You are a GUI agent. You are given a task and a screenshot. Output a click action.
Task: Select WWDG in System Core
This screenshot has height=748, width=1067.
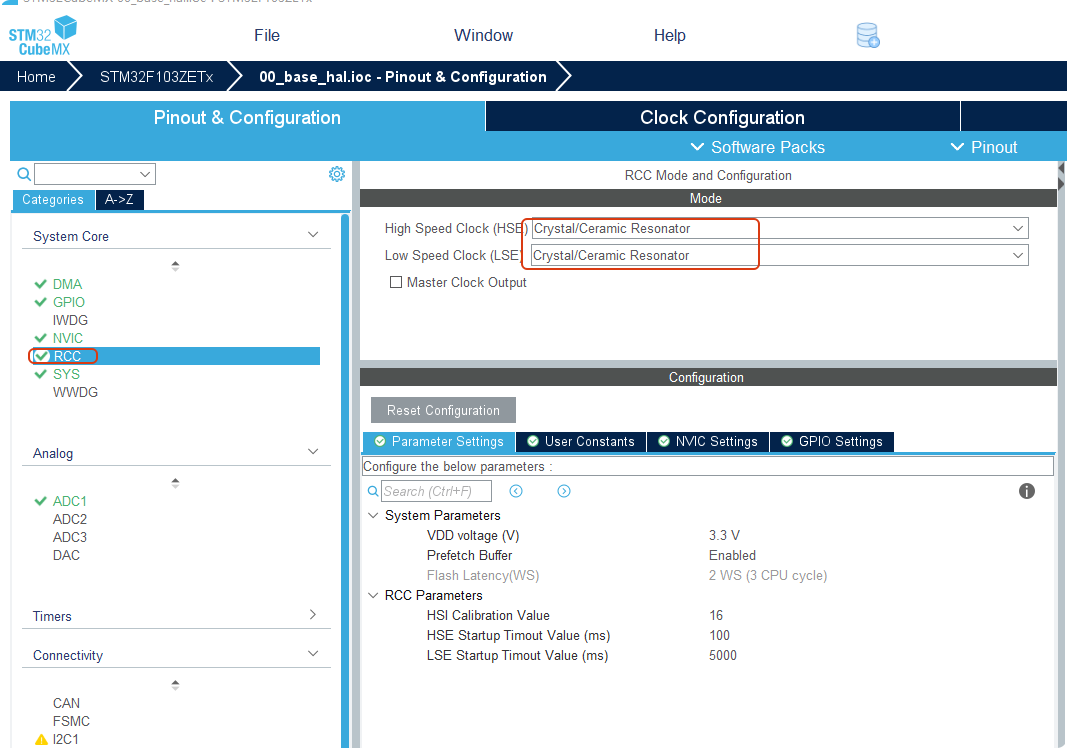tap(75, 392)
